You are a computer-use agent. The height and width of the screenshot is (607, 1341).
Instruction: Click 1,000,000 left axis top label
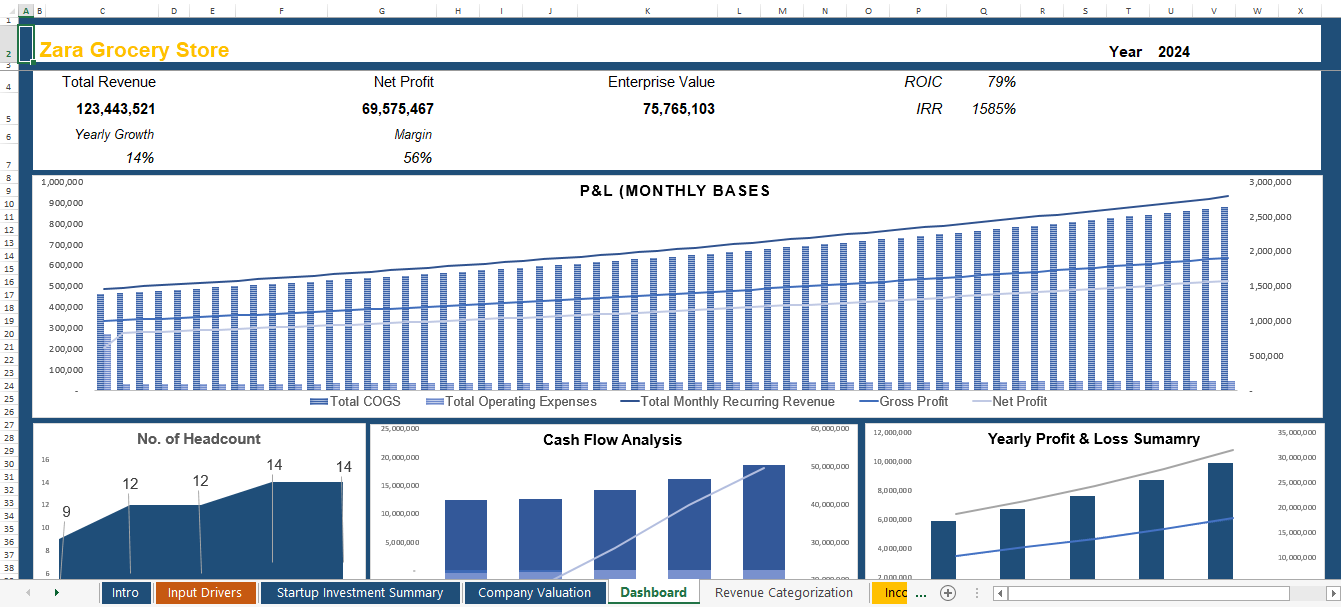[62, 183]
